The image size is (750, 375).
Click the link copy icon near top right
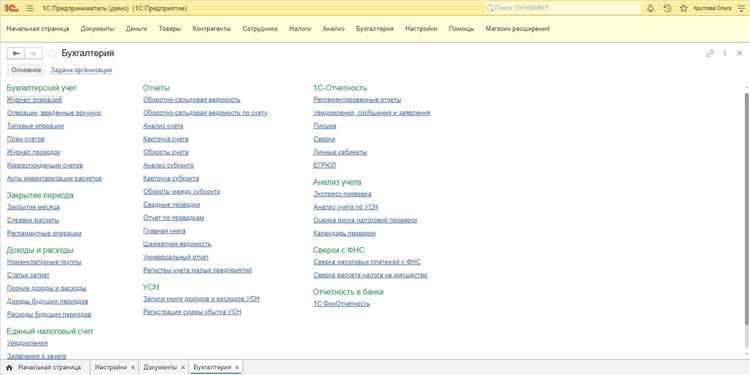click(710, 54)
